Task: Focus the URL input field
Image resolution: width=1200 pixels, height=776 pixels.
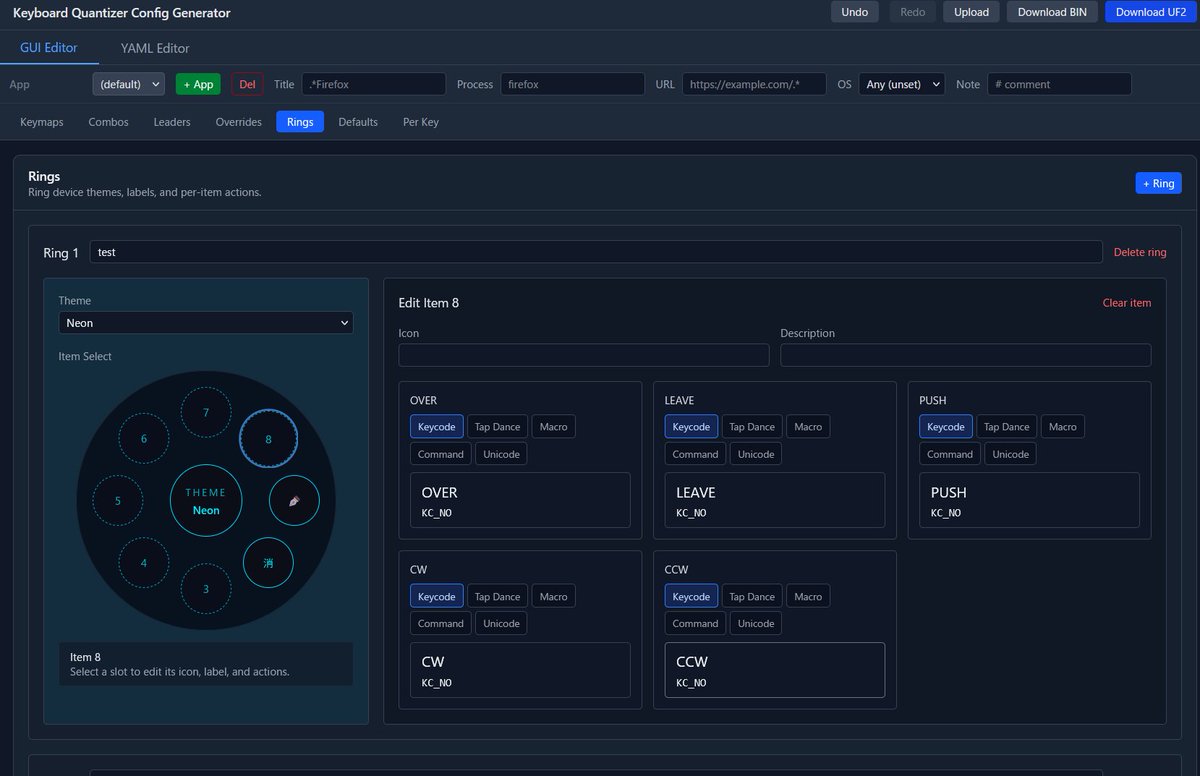Action: (755, 84)
